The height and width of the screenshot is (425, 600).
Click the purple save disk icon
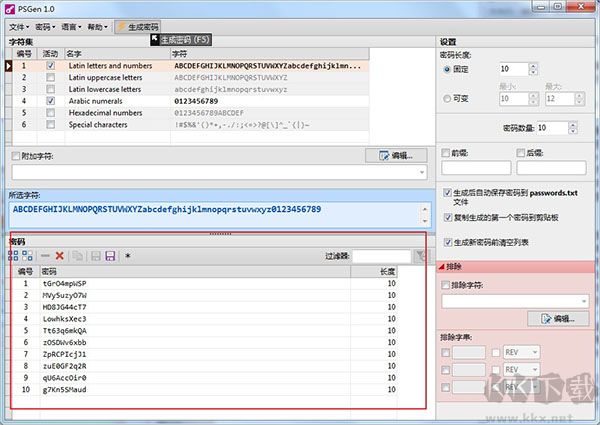110,256
